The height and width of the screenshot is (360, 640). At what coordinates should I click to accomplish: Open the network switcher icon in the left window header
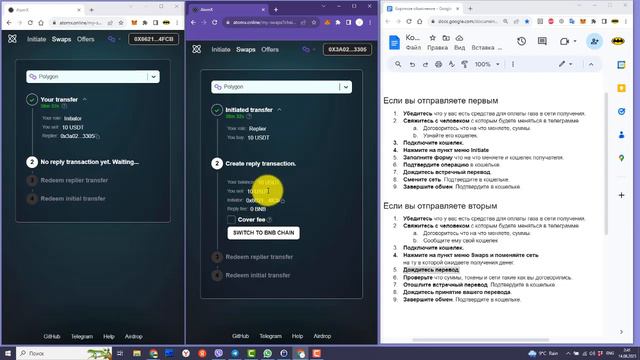[113, 39]
